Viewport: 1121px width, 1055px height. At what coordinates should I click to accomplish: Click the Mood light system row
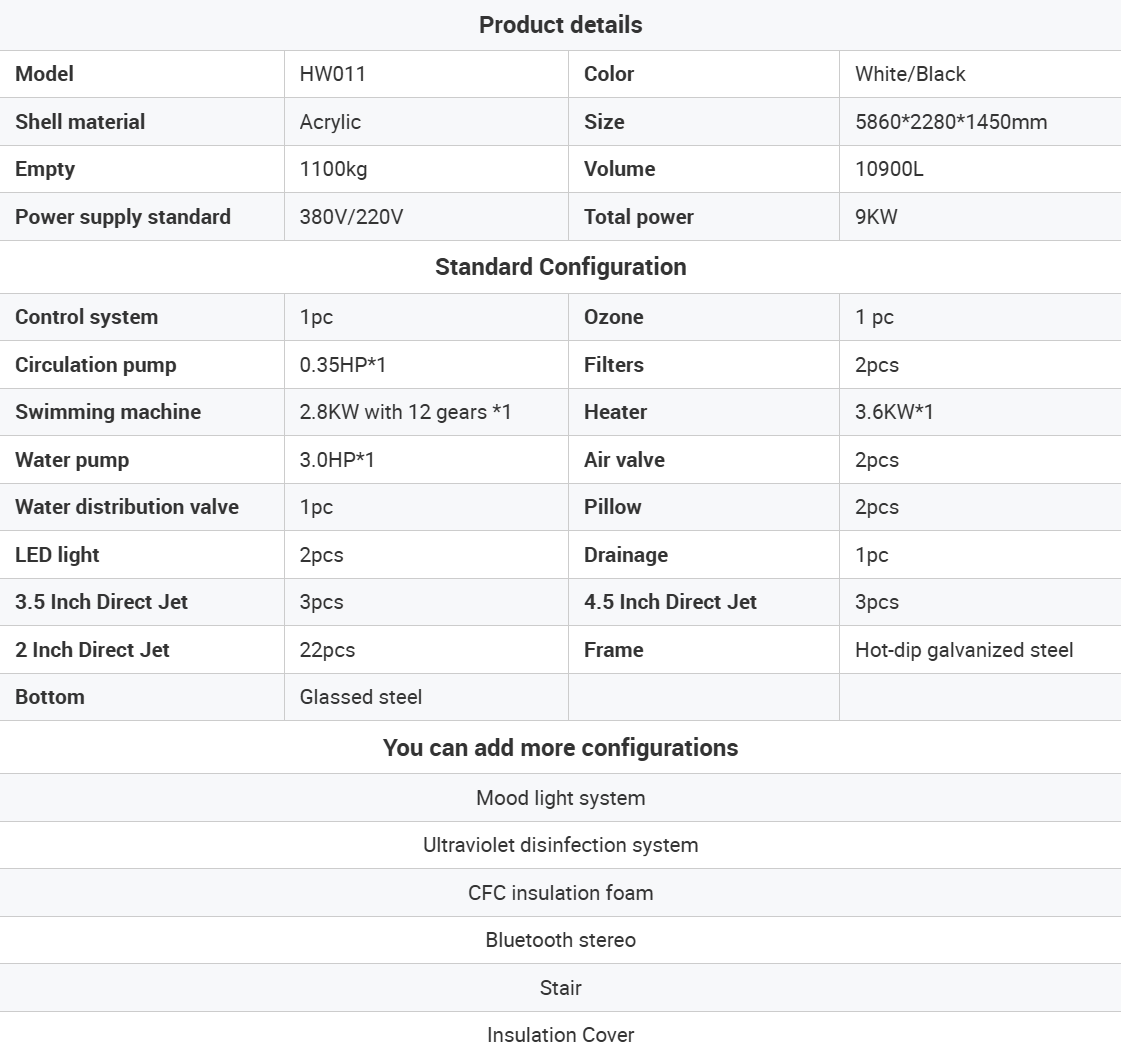560,798
